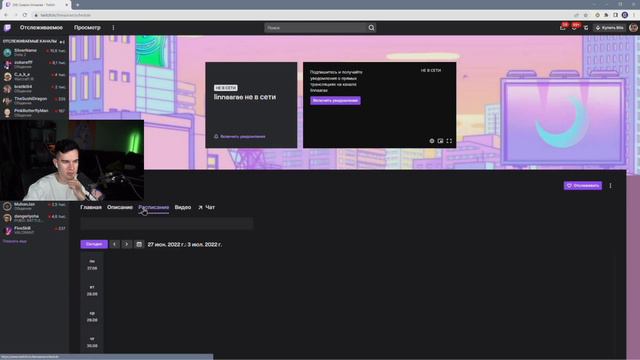640x360 pixels.
Task: Click the browser back arrow
Action: [6, 15]
